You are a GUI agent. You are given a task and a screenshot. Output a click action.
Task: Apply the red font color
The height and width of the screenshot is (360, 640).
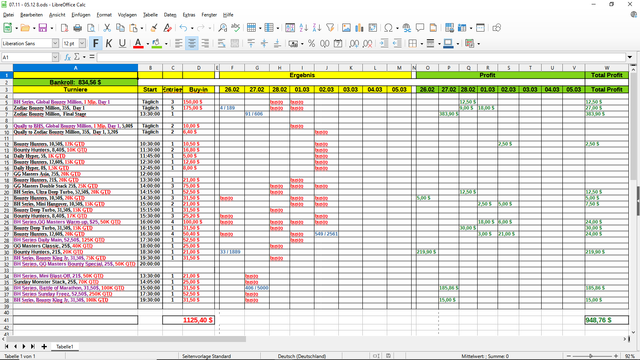coord(138,43)
